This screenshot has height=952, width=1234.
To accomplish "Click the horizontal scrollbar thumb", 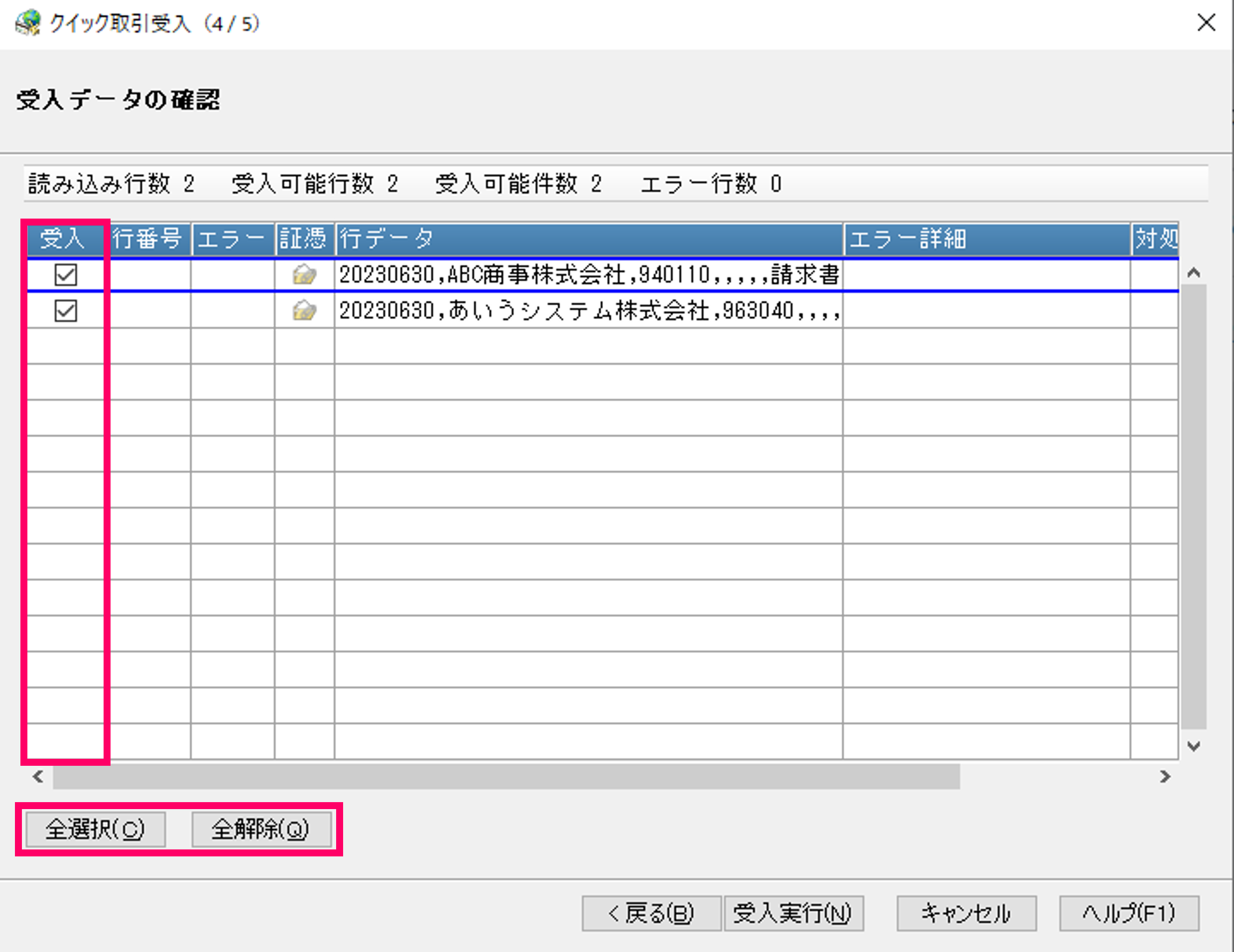I will pos(505,777).
